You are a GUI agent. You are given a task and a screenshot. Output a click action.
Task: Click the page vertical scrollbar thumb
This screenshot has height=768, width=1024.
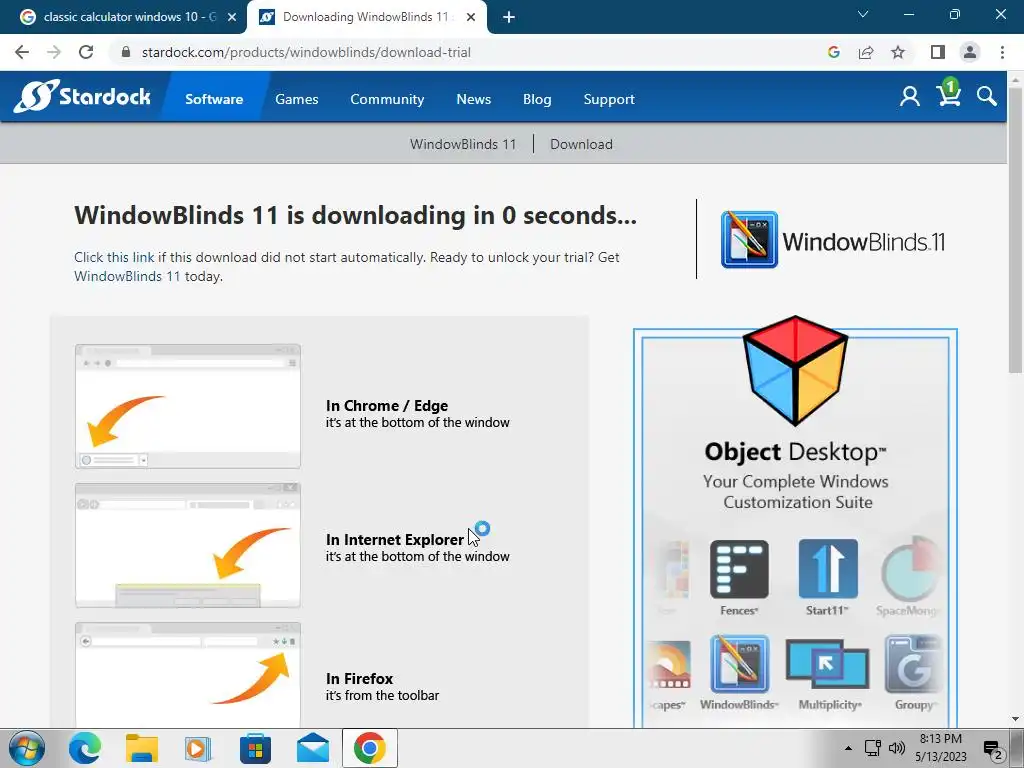(1015, 229)
